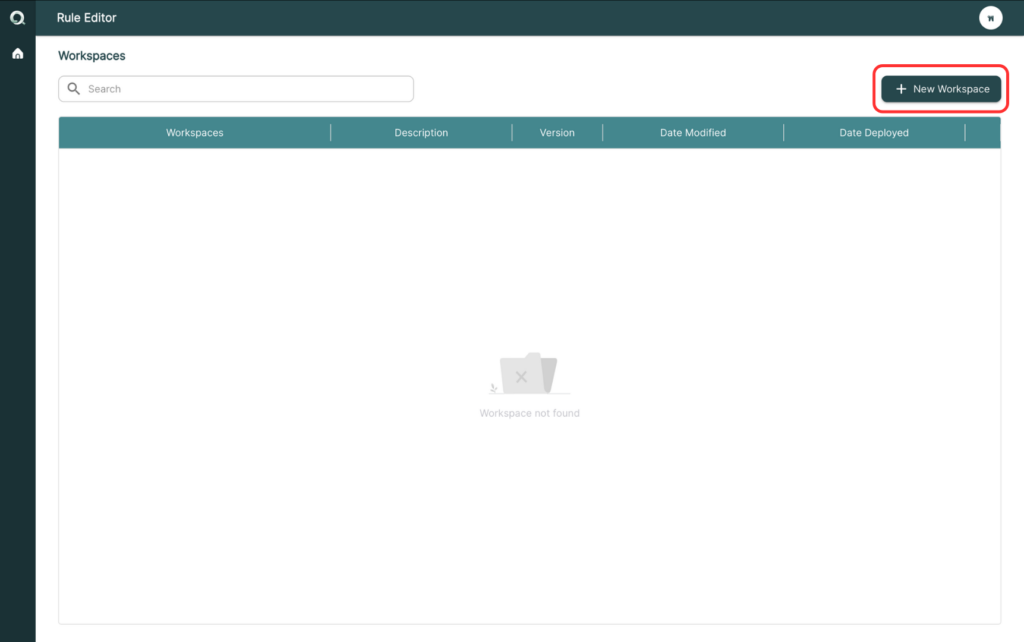
Task: Sort by the Date Deployed column
Action: click(874, 133)
